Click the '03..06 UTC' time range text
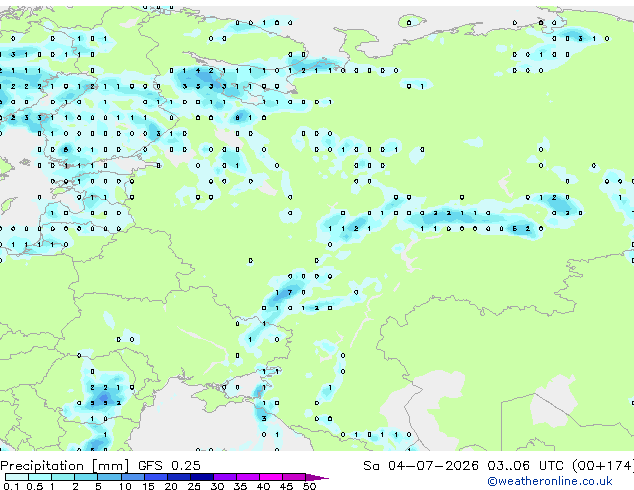 coord(525,466)
